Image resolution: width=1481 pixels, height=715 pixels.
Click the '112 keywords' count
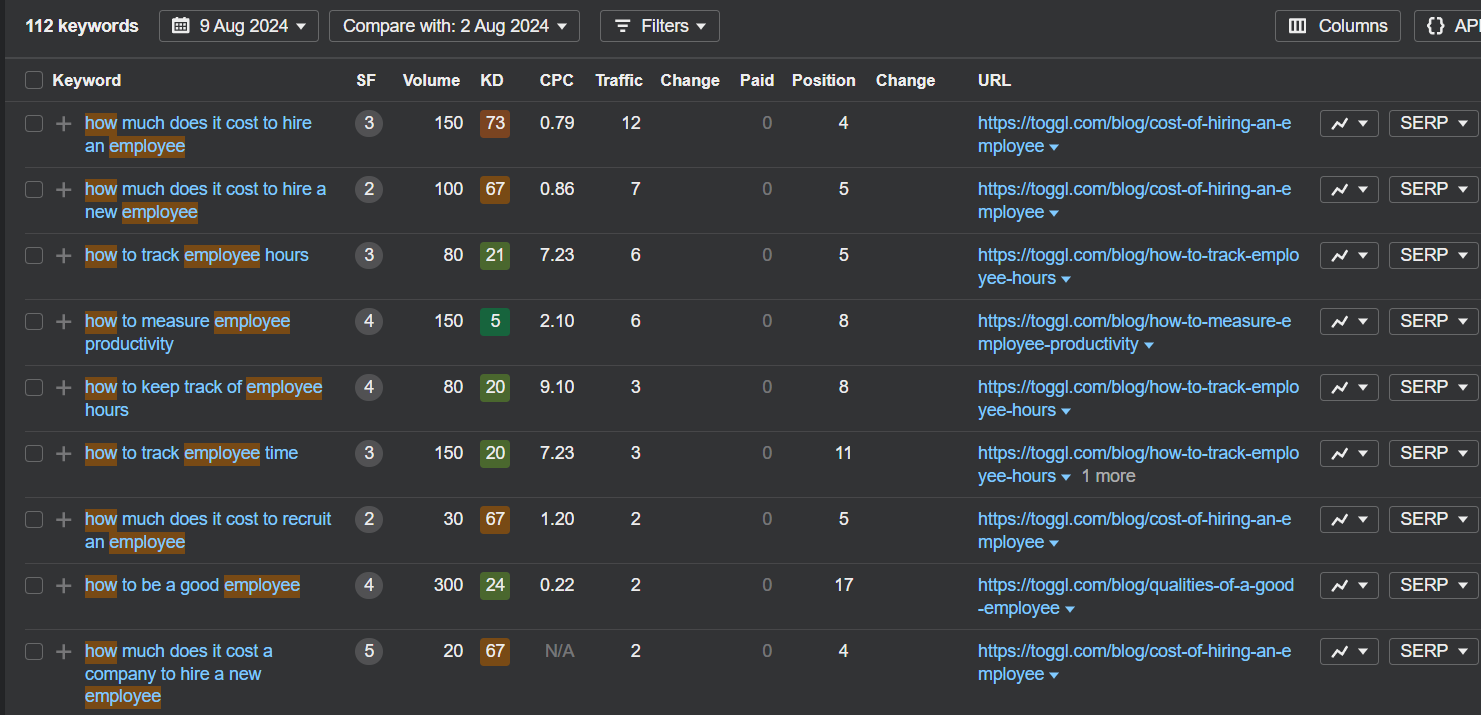82,26
